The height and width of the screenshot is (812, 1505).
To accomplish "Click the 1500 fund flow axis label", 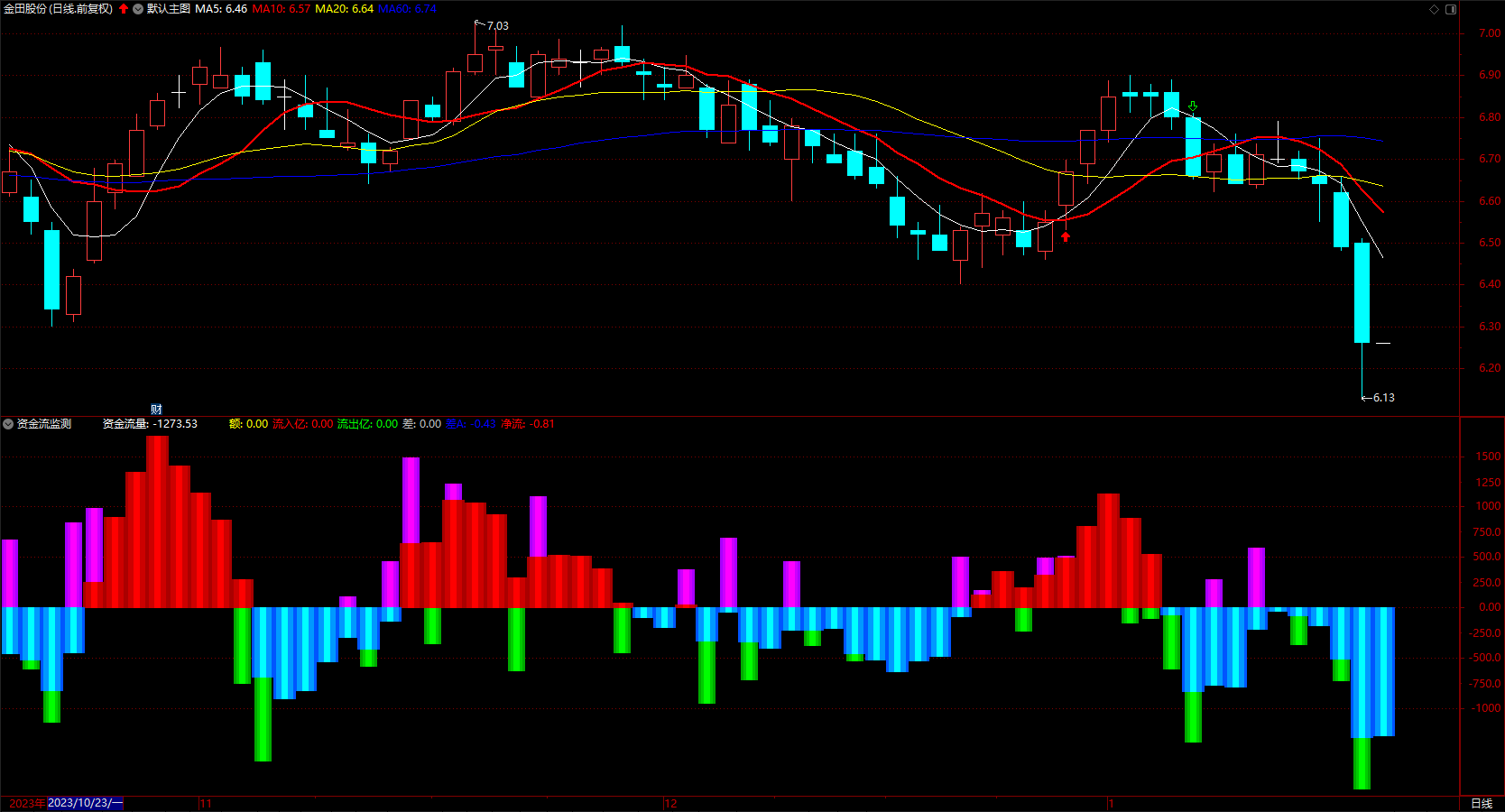I will pos(1489,457).
